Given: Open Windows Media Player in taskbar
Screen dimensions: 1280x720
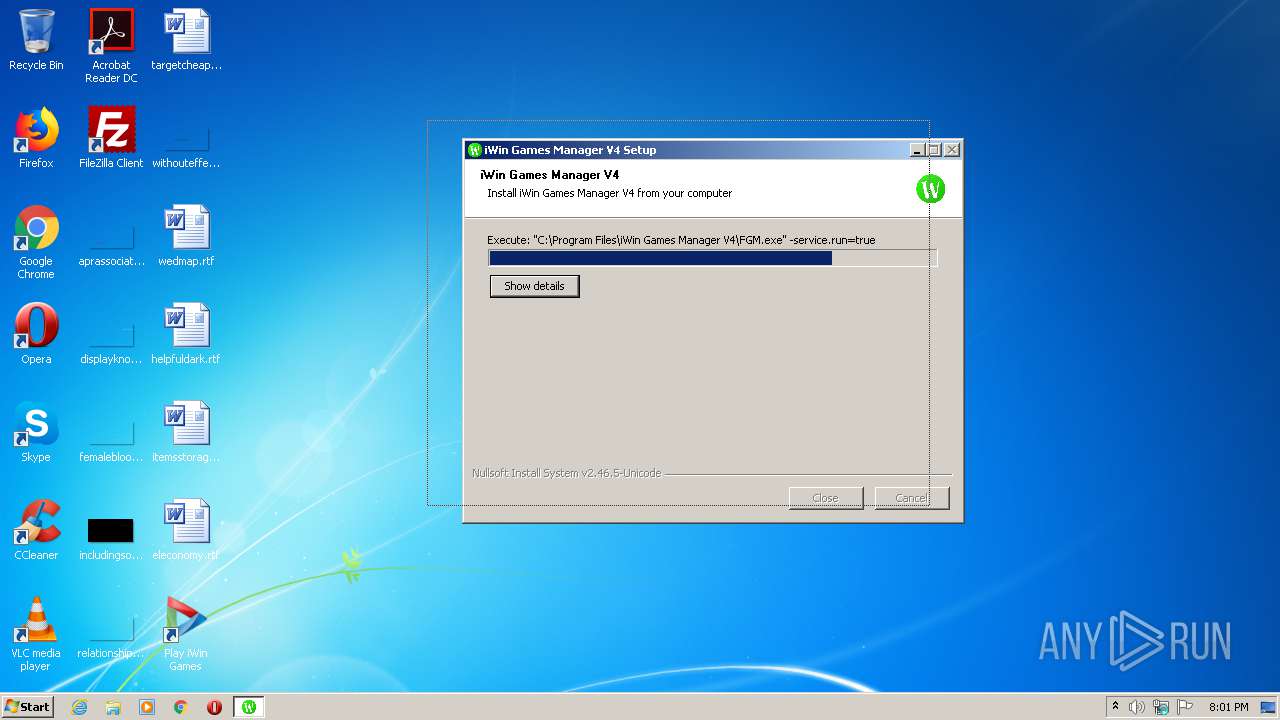Looking at the screenshot, I should point(147,707).
